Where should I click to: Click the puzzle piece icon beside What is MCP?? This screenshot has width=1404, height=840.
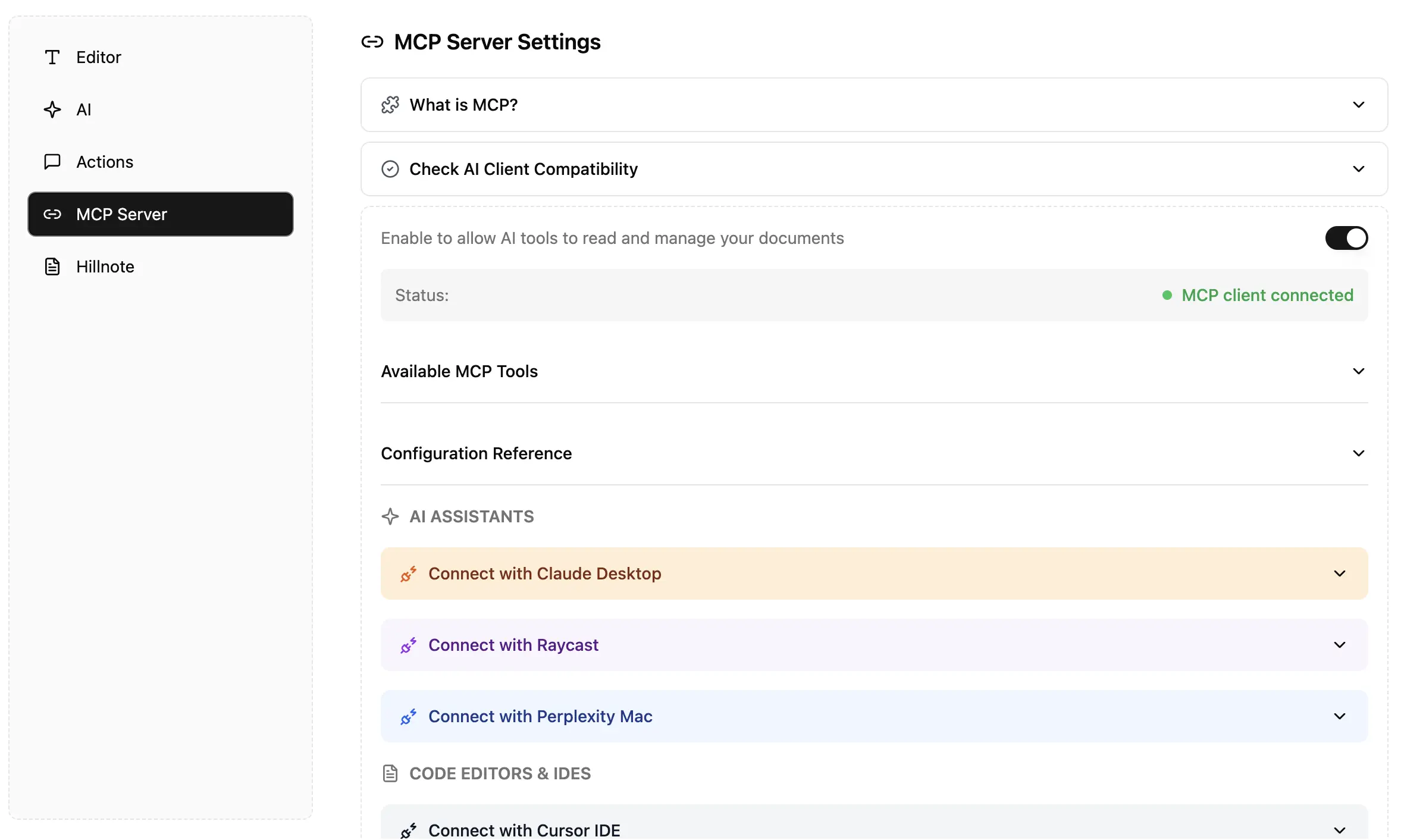point(390,105)
